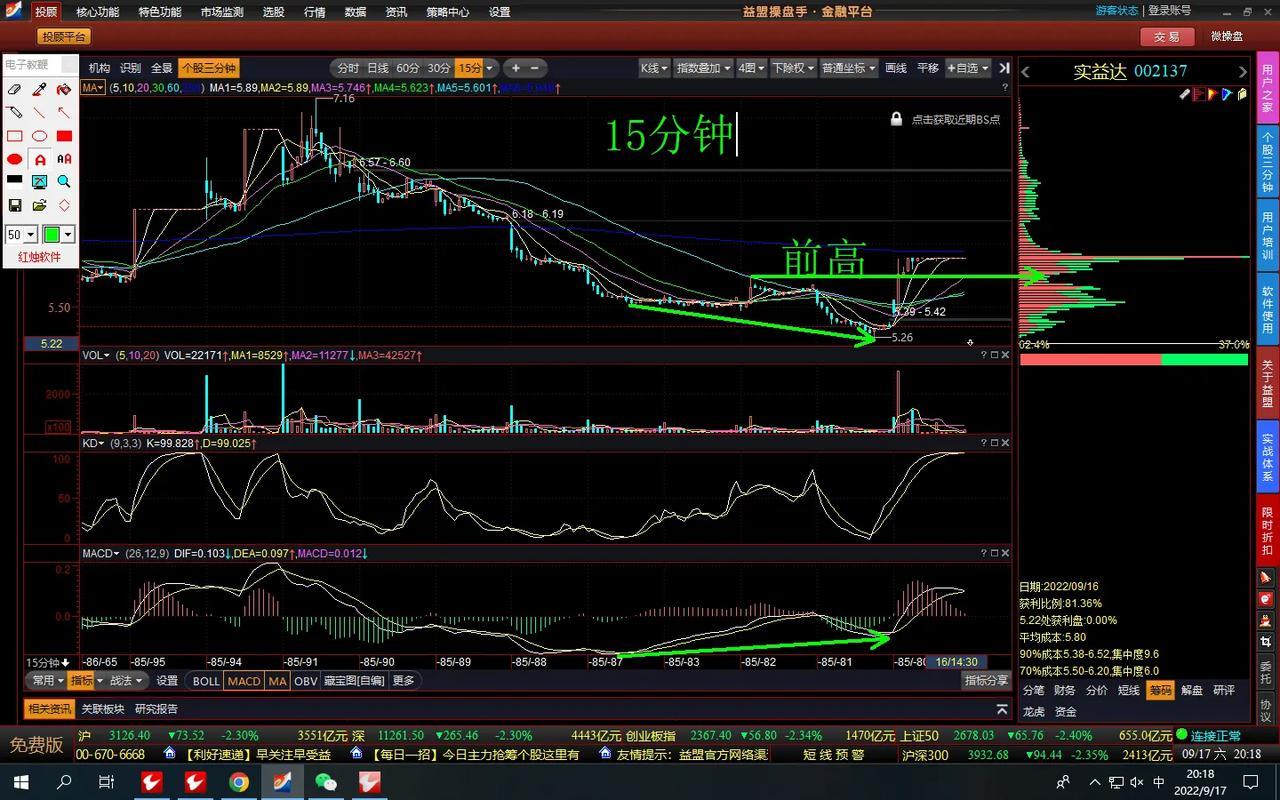Open the 下除权 adjustment dropdown
This screenshot has width=1280, height=800.
click(793, 68)
